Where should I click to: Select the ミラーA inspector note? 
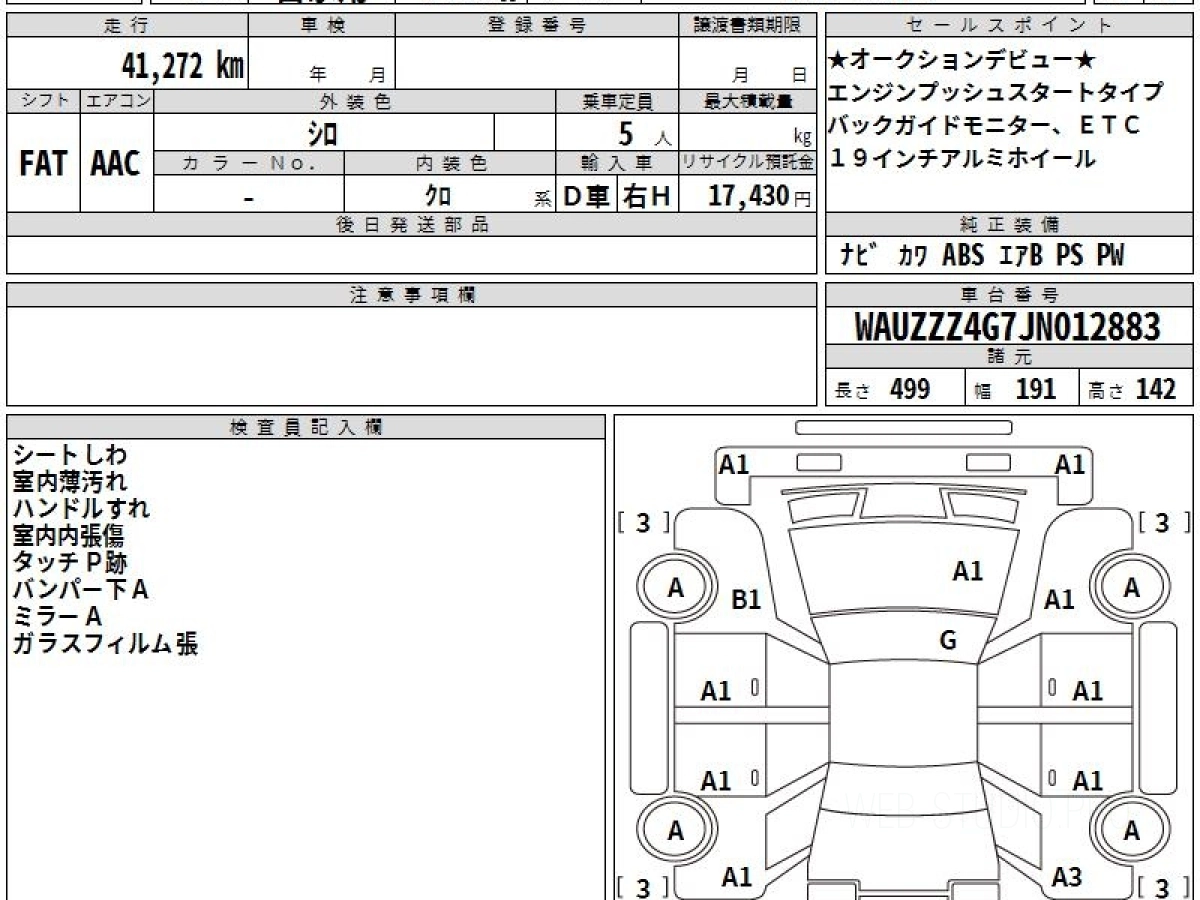(x=58, y=617)
